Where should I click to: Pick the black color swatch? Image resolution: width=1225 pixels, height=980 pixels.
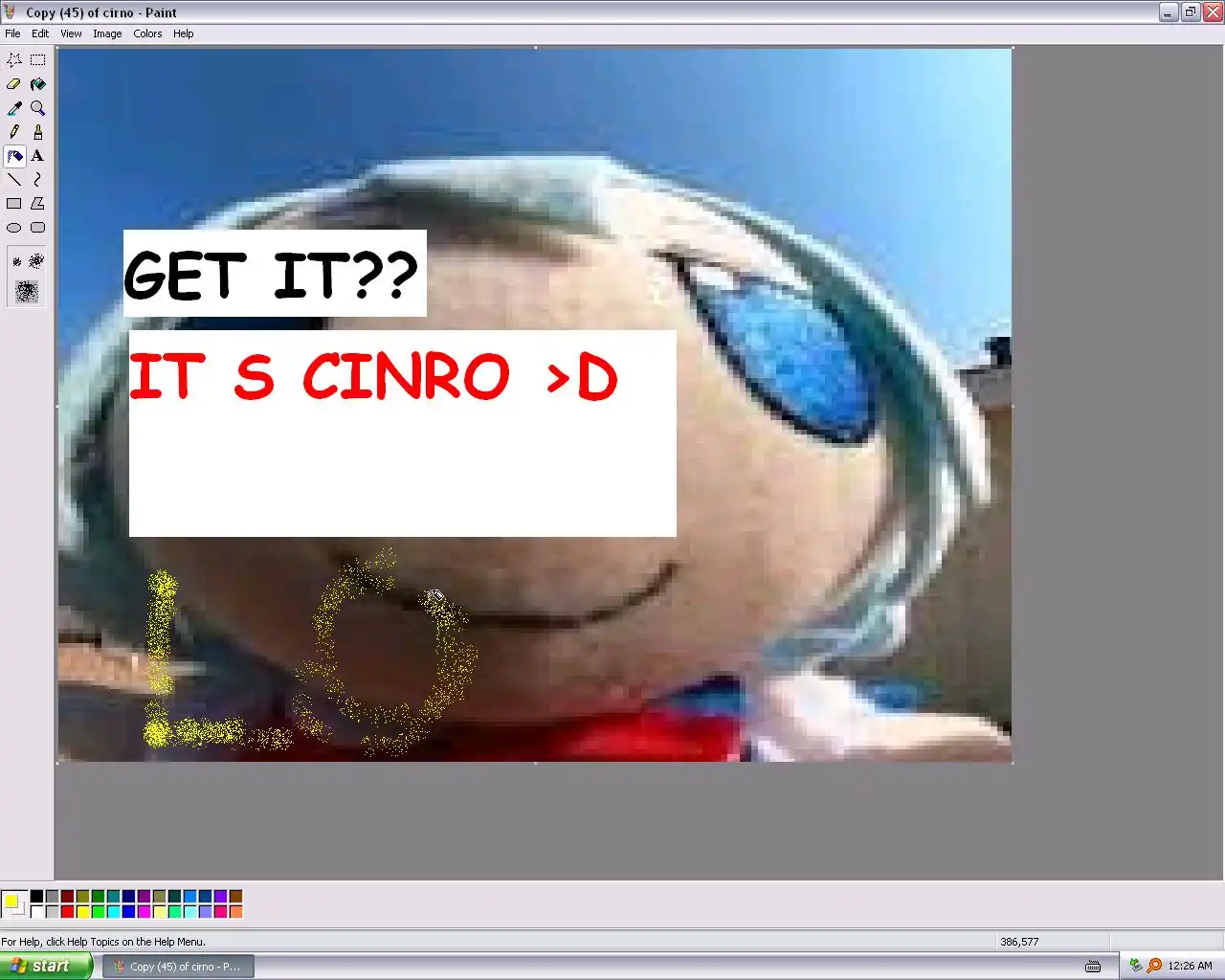click(x=36, y=897)
